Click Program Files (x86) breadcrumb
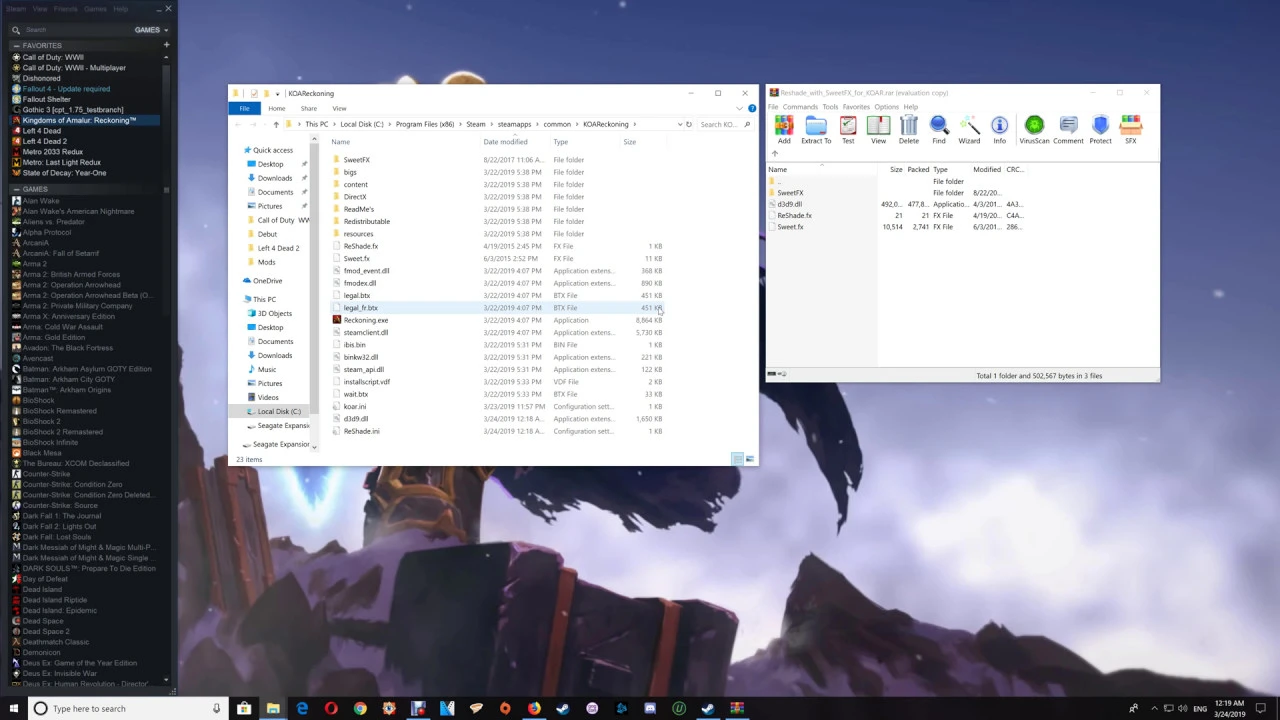 click(424, 124)
